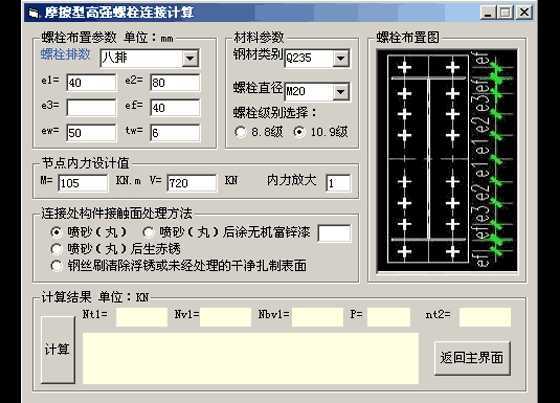The image size is (560, 403).
Task: Click the 内力放大 factor field
Action: coord(338,183)
